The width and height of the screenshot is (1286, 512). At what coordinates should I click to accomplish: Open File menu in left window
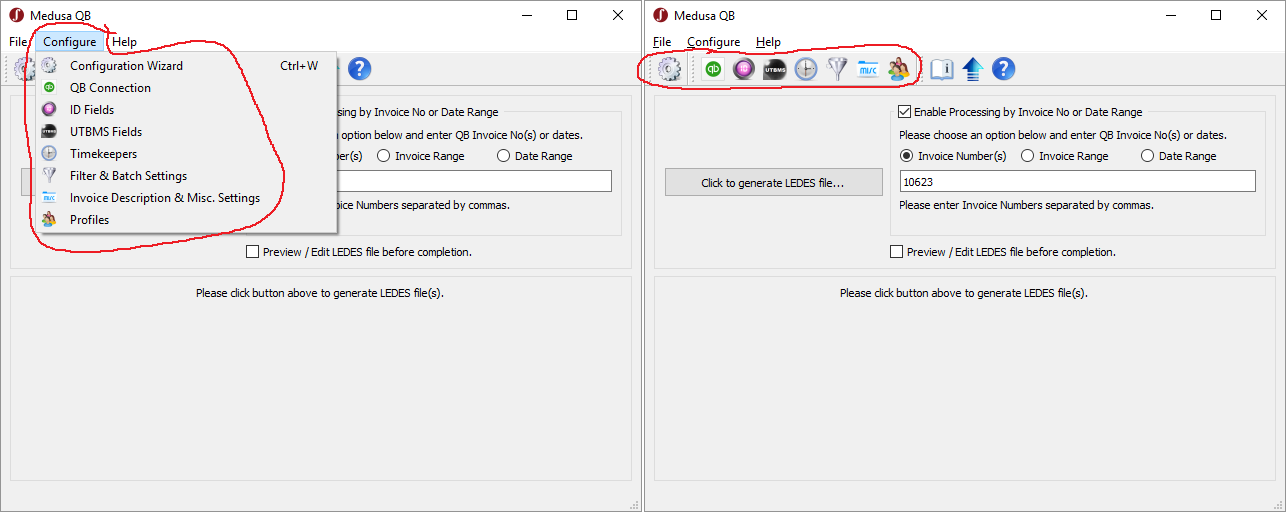point(18,42)
